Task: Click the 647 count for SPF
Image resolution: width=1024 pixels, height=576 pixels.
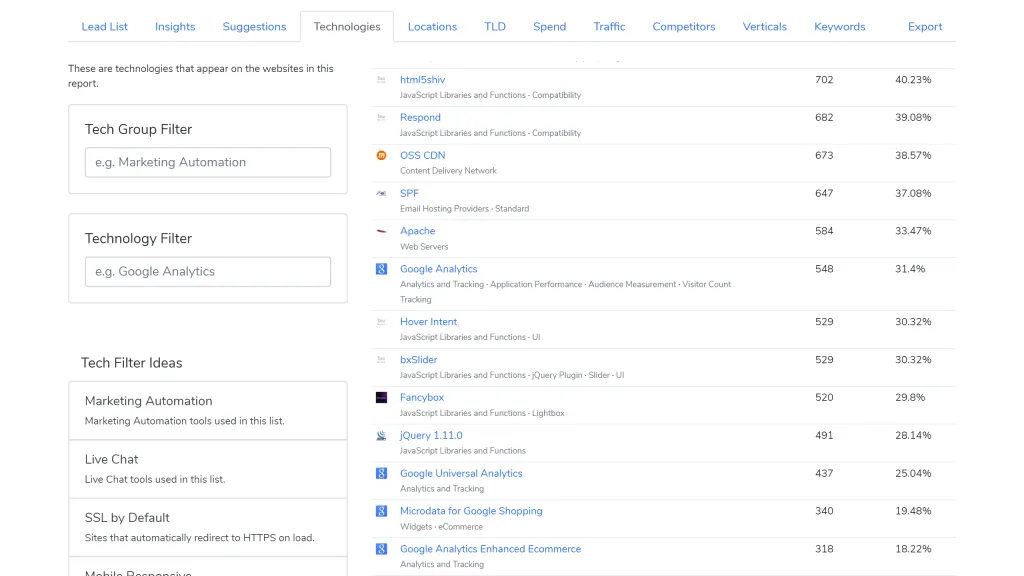Action: point(824,193)
